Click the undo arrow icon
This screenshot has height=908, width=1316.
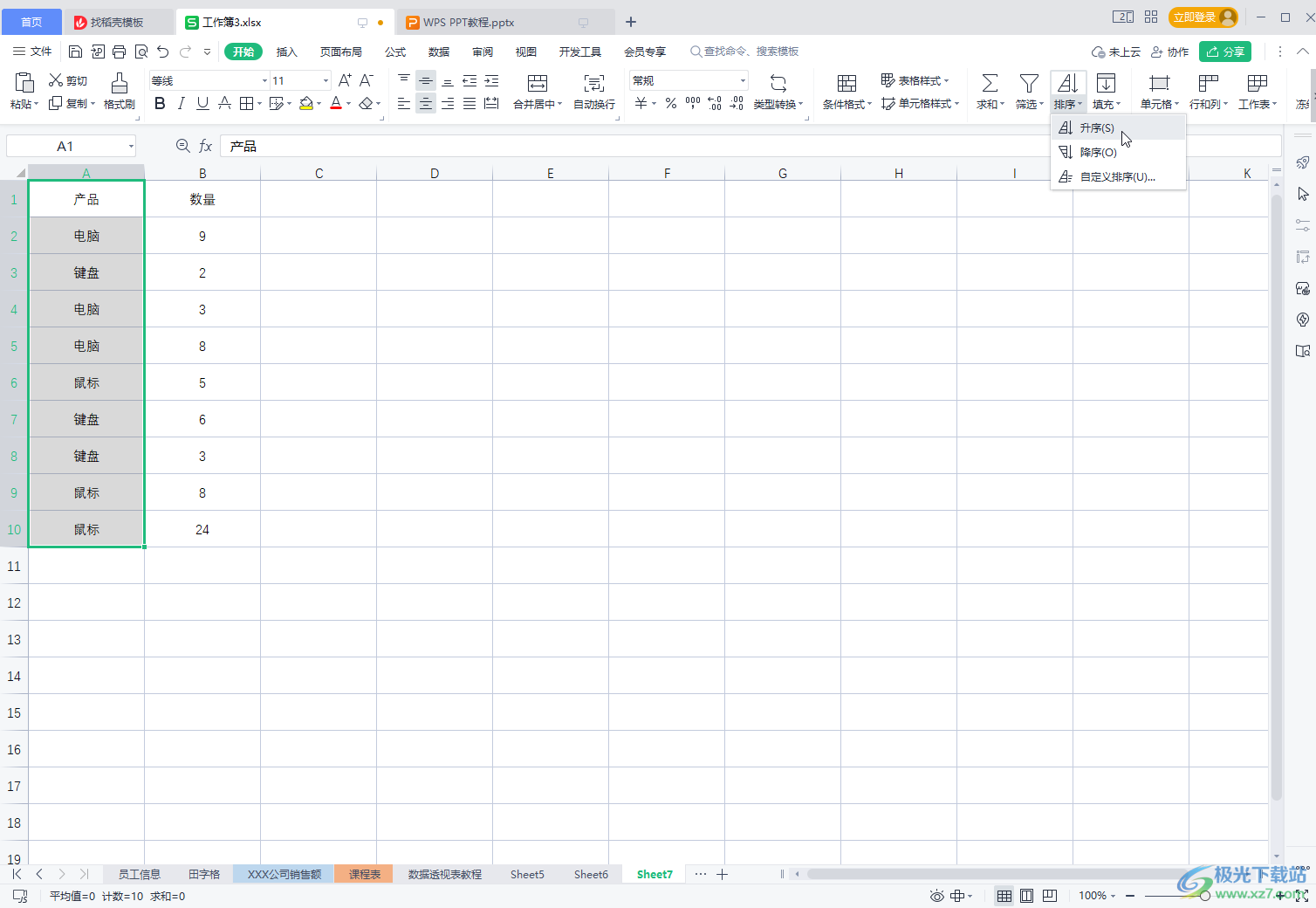163,52
